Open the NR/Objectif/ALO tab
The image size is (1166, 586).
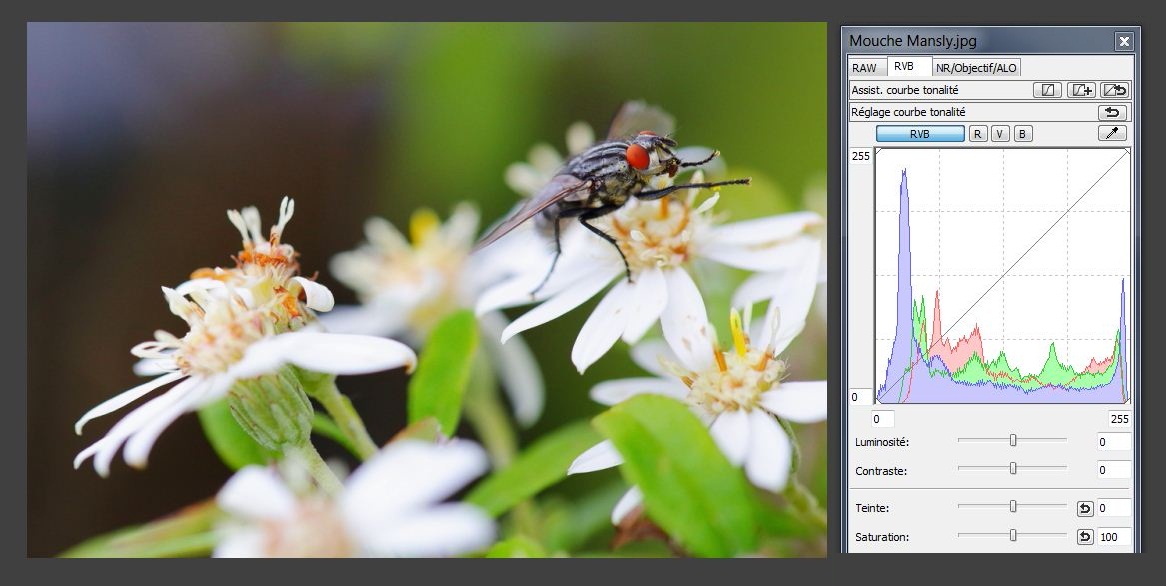click(976, 68)
